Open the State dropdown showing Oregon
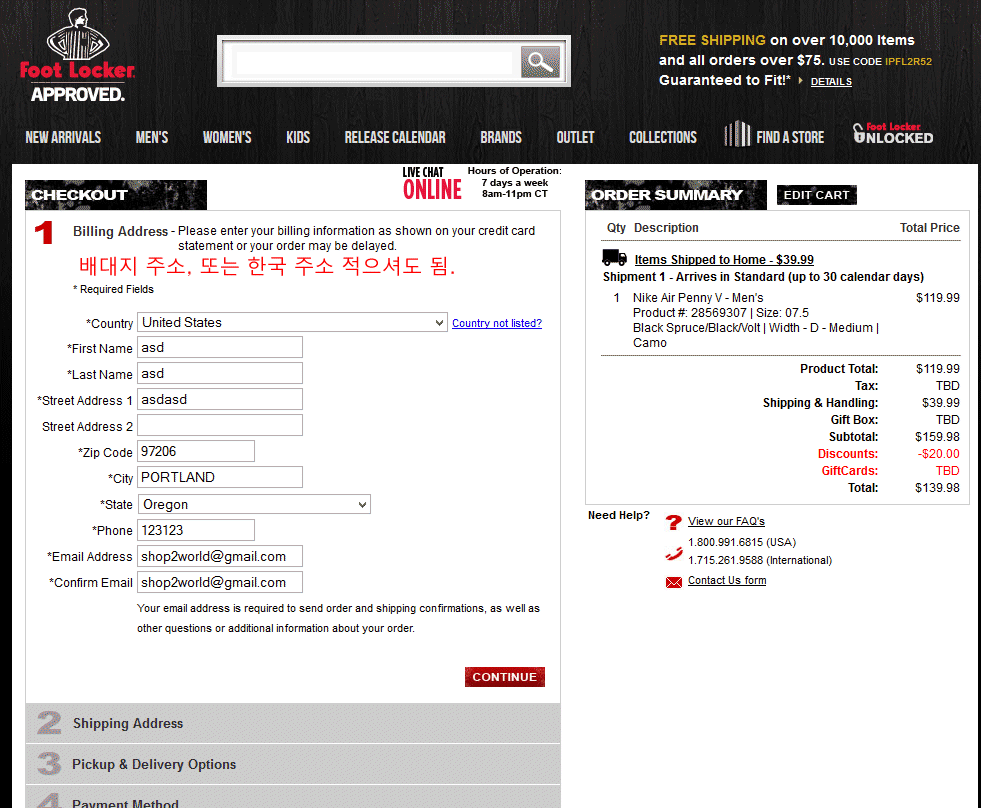 [x=254, y=505]
